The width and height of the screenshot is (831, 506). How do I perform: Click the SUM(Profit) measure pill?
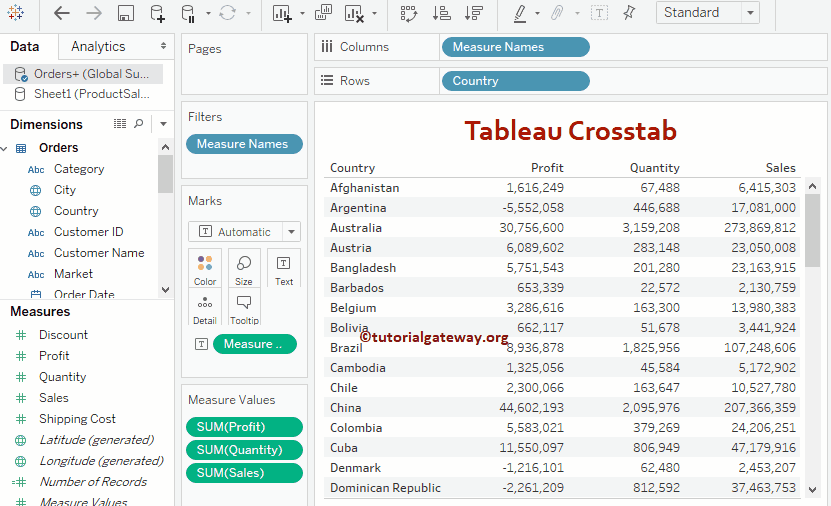(242, 427)
